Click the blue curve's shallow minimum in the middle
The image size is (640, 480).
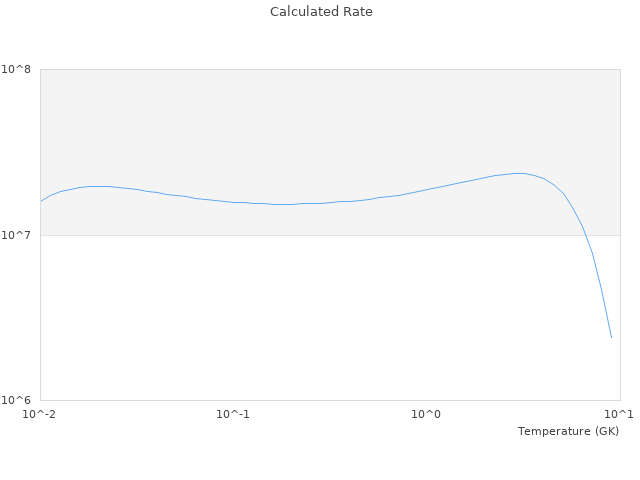click(283, 204)
